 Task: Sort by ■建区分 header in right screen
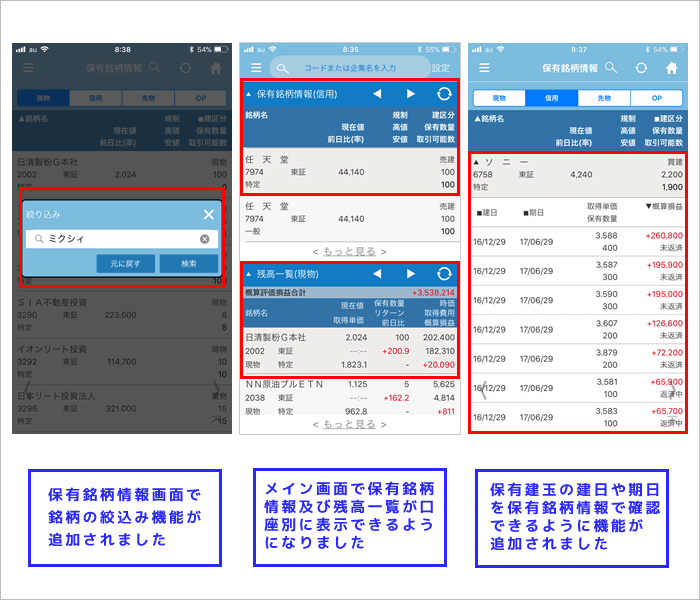[668, 119]
